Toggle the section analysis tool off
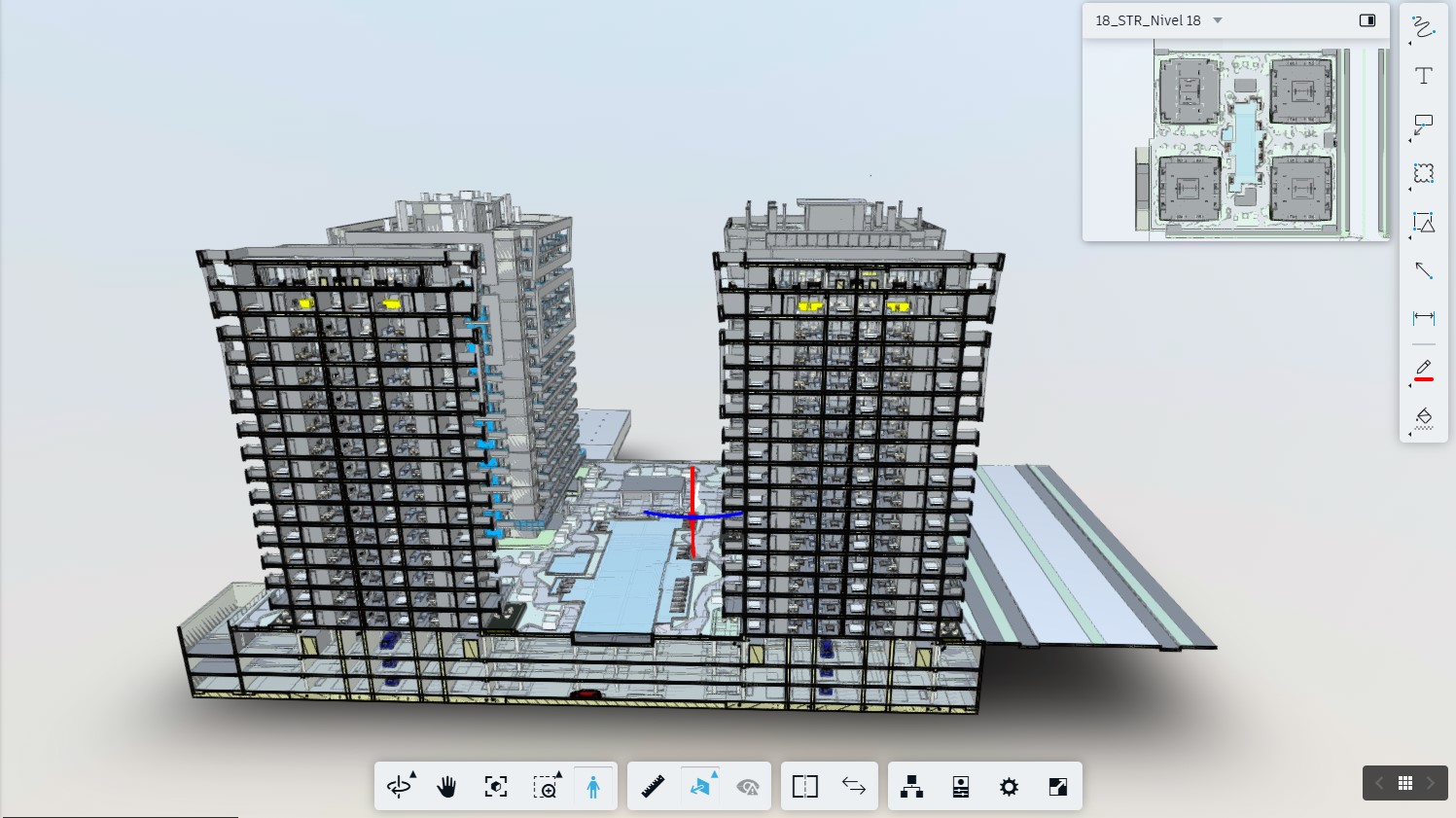The height and width of the screenshot is (818, 1456). 701,786
